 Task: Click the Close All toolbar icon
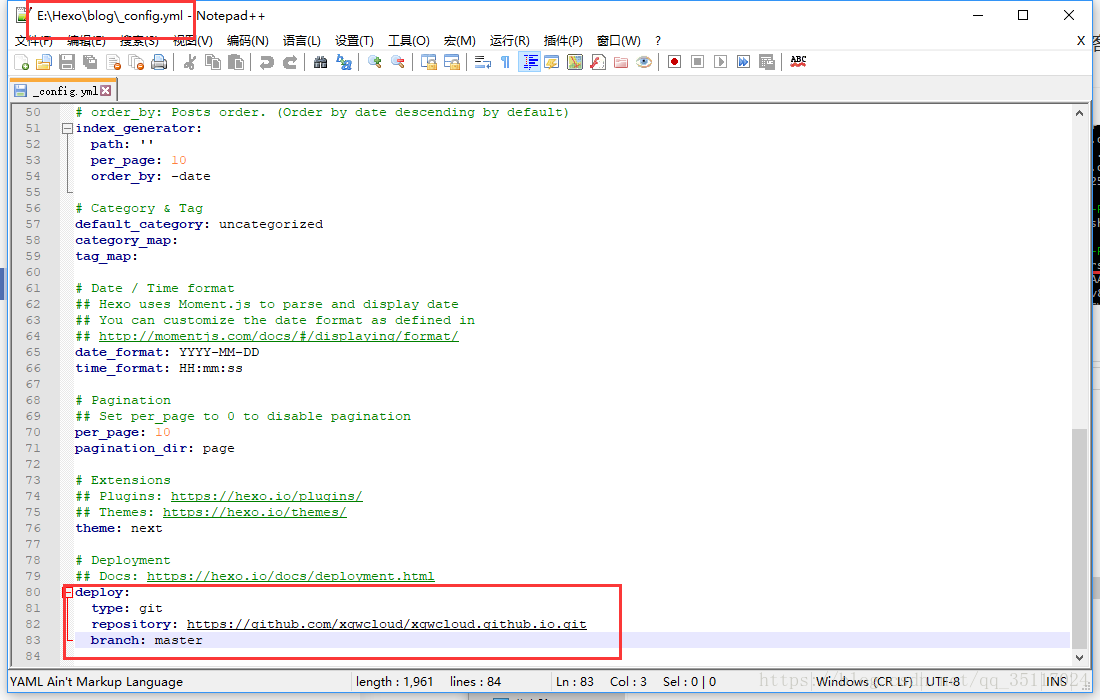pos(137,62)
